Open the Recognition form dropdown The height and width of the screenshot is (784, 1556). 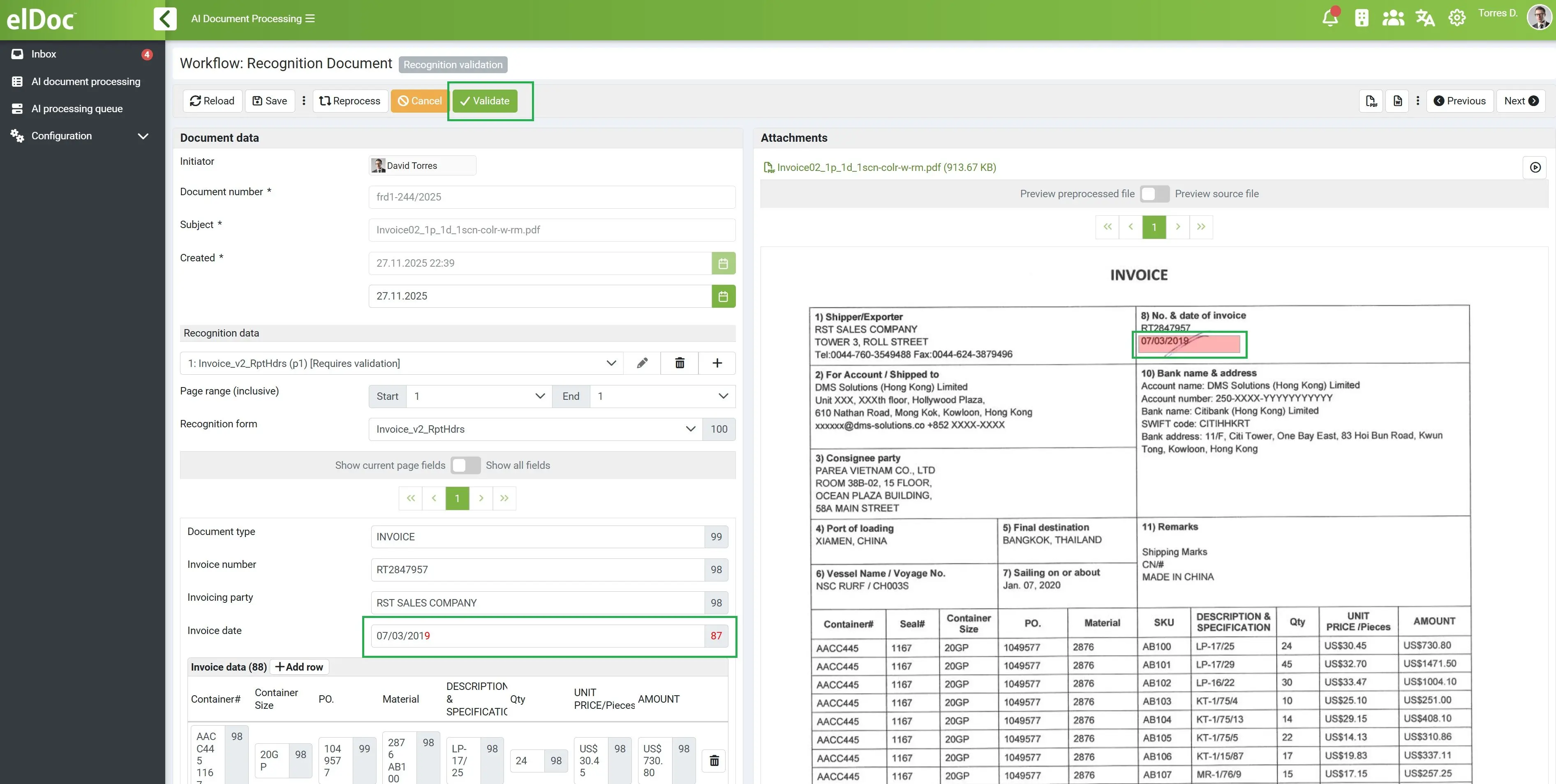click(535, 429)
